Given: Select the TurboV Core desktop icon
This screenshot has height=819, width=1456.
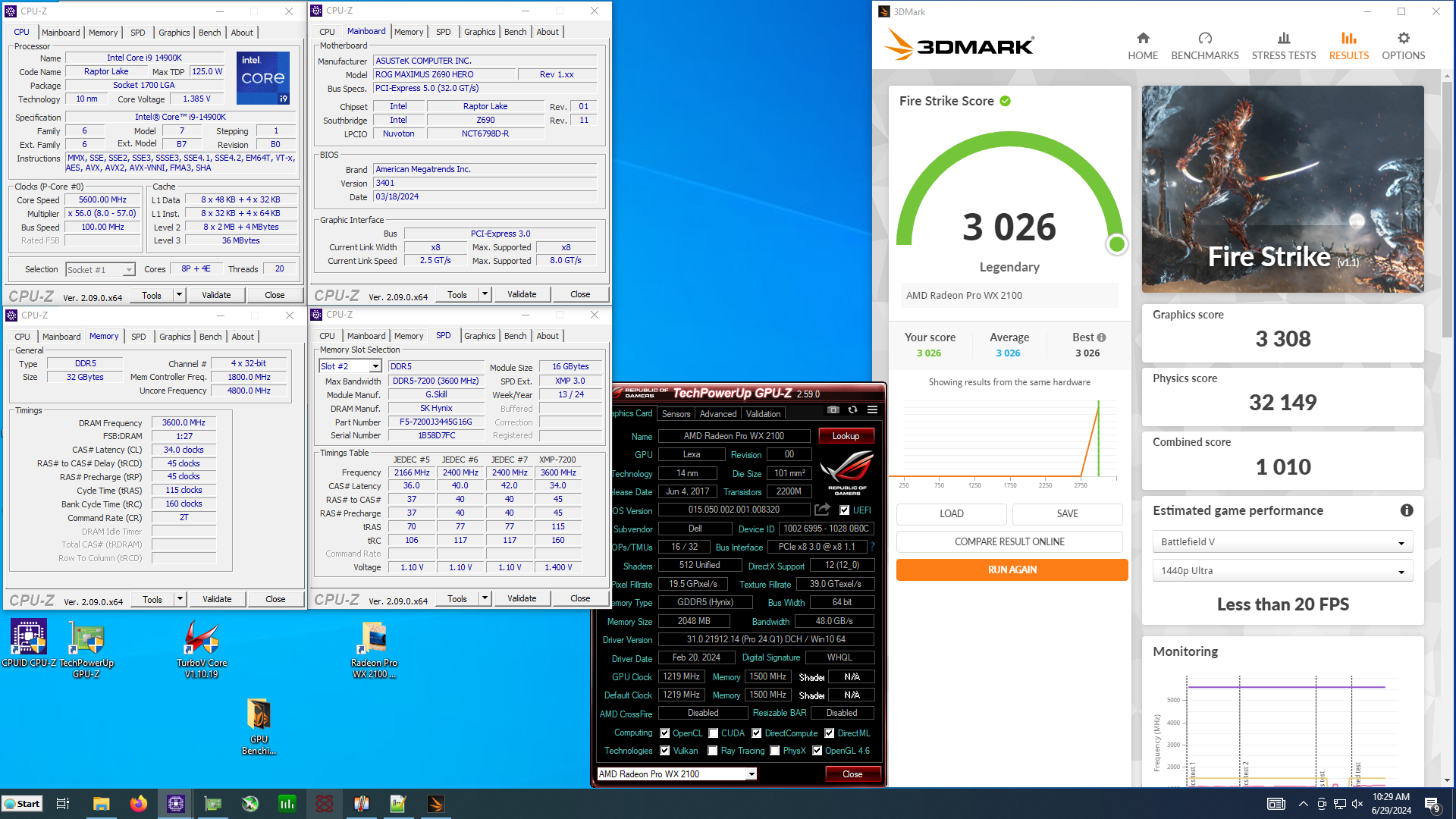Looking at the screenshot, I should coord(202,648).
